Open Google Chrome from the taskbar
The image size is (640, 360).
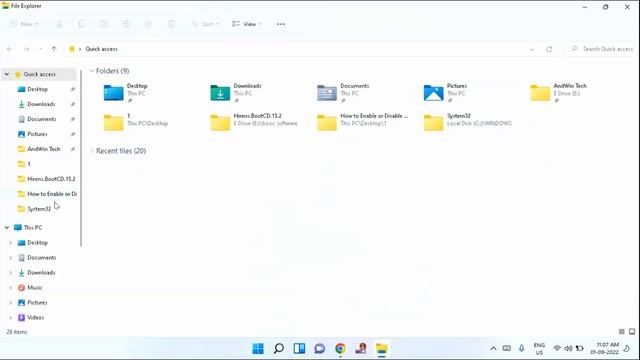tap(340, 349)
